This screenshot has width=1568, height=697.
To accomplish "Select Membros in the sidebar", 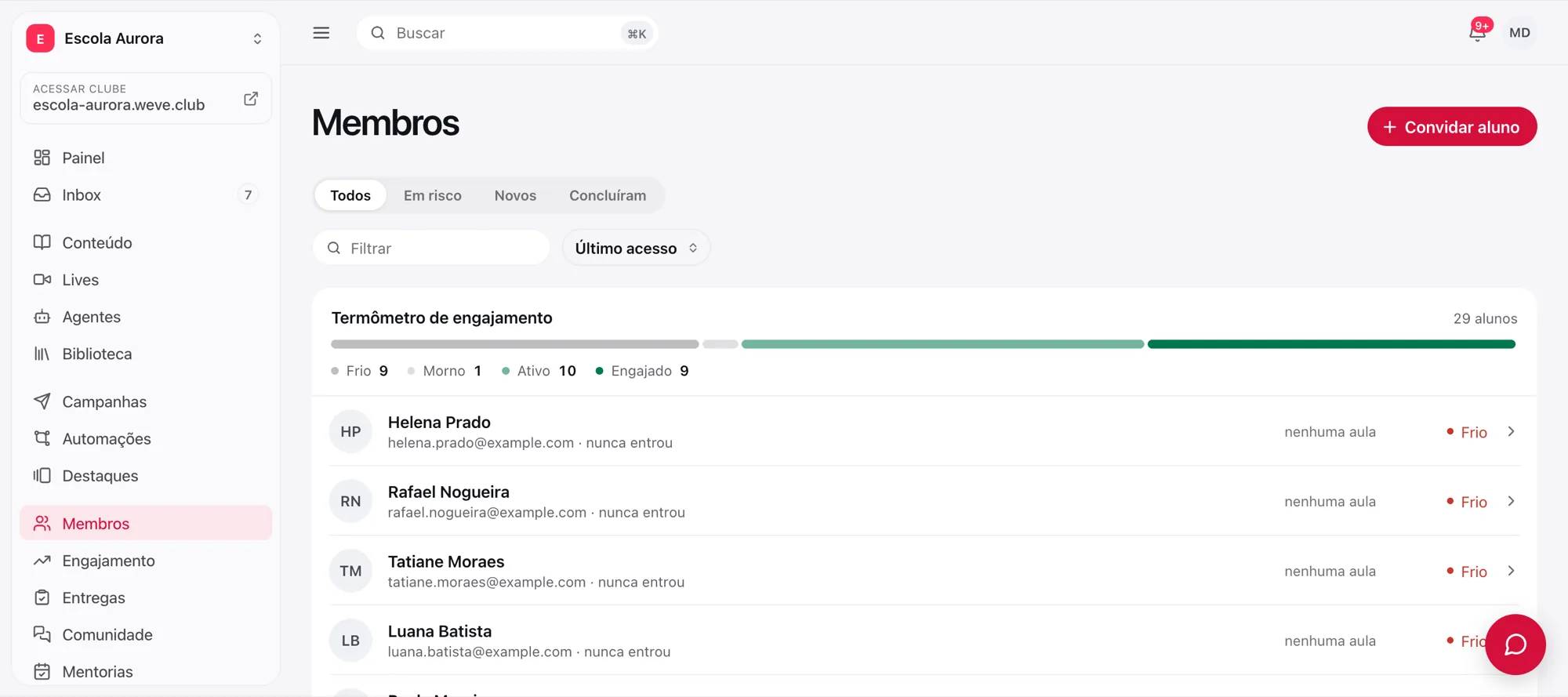I will click(146, 523).
